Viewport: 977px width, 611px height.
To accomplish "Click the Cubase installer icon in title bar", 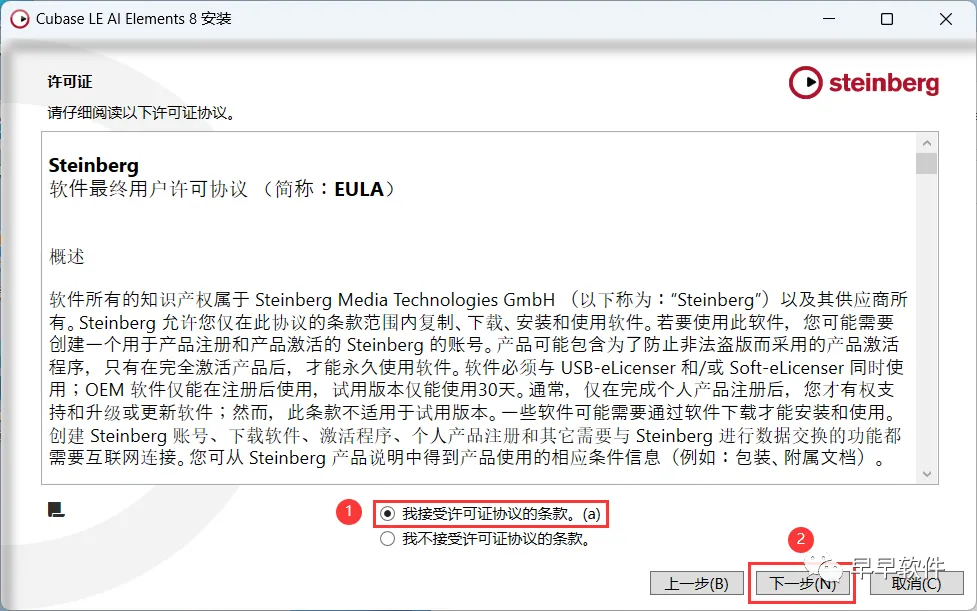I will click(20, 19).
